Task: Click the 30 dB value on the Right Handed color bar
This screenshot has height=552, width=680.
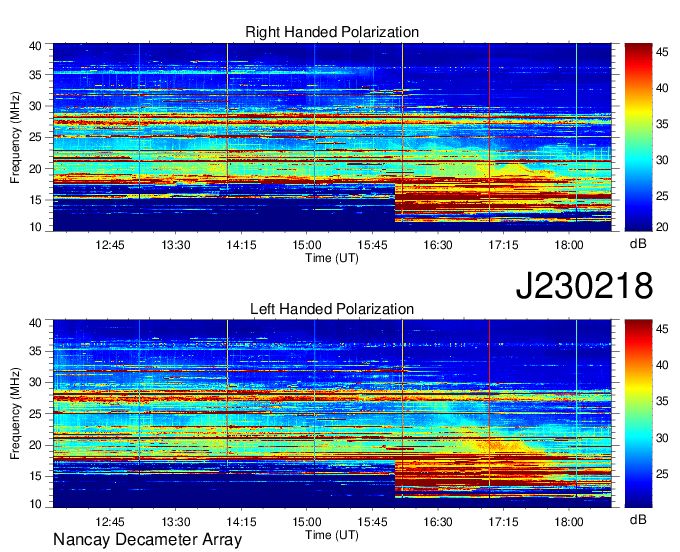Action: [x=662, y=160]
